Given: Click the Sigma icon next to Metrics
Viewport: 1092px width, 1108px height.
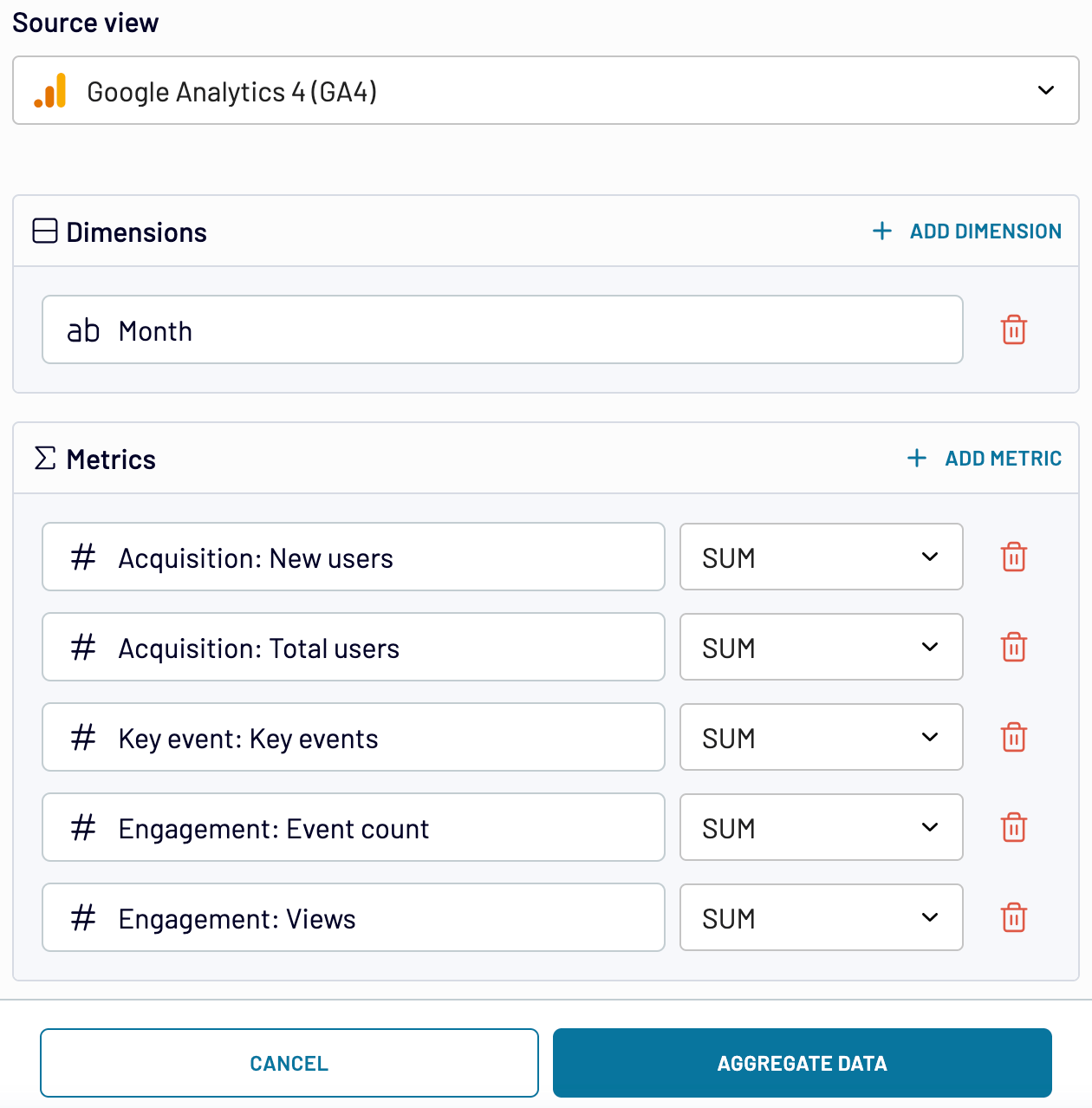Looking at the screenshot, I should [x=43, y=459].
